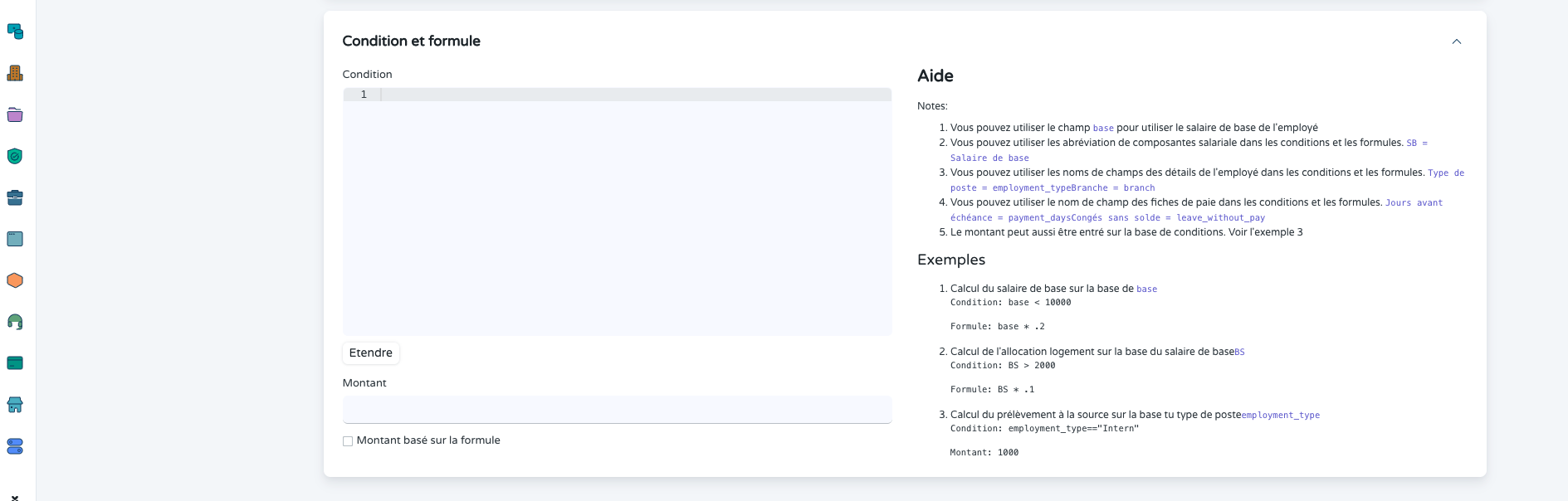
Task: Select the orange hexagon sidebar icon
Action: (x=15, y=280)
